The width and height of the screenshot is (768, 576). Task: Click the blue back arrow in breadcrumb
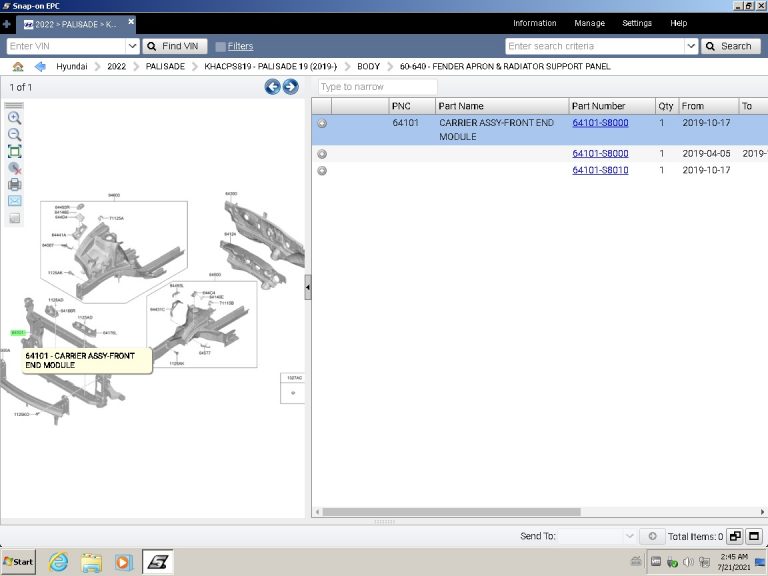click(40, 66)
